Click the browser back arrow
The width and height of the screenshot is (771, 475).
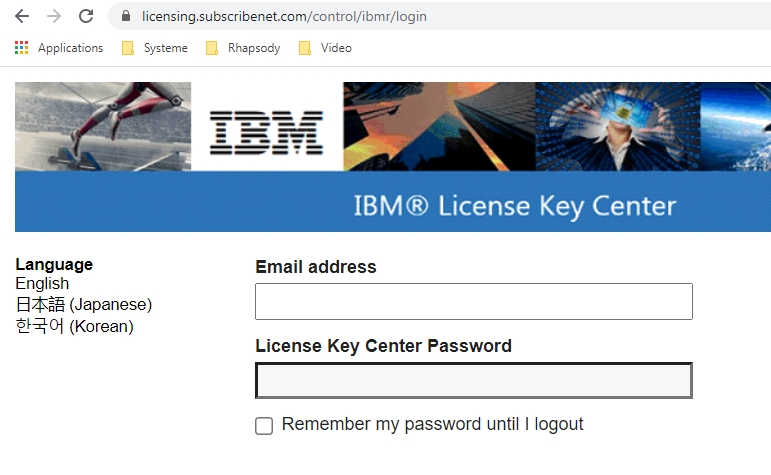click(22, 16)
